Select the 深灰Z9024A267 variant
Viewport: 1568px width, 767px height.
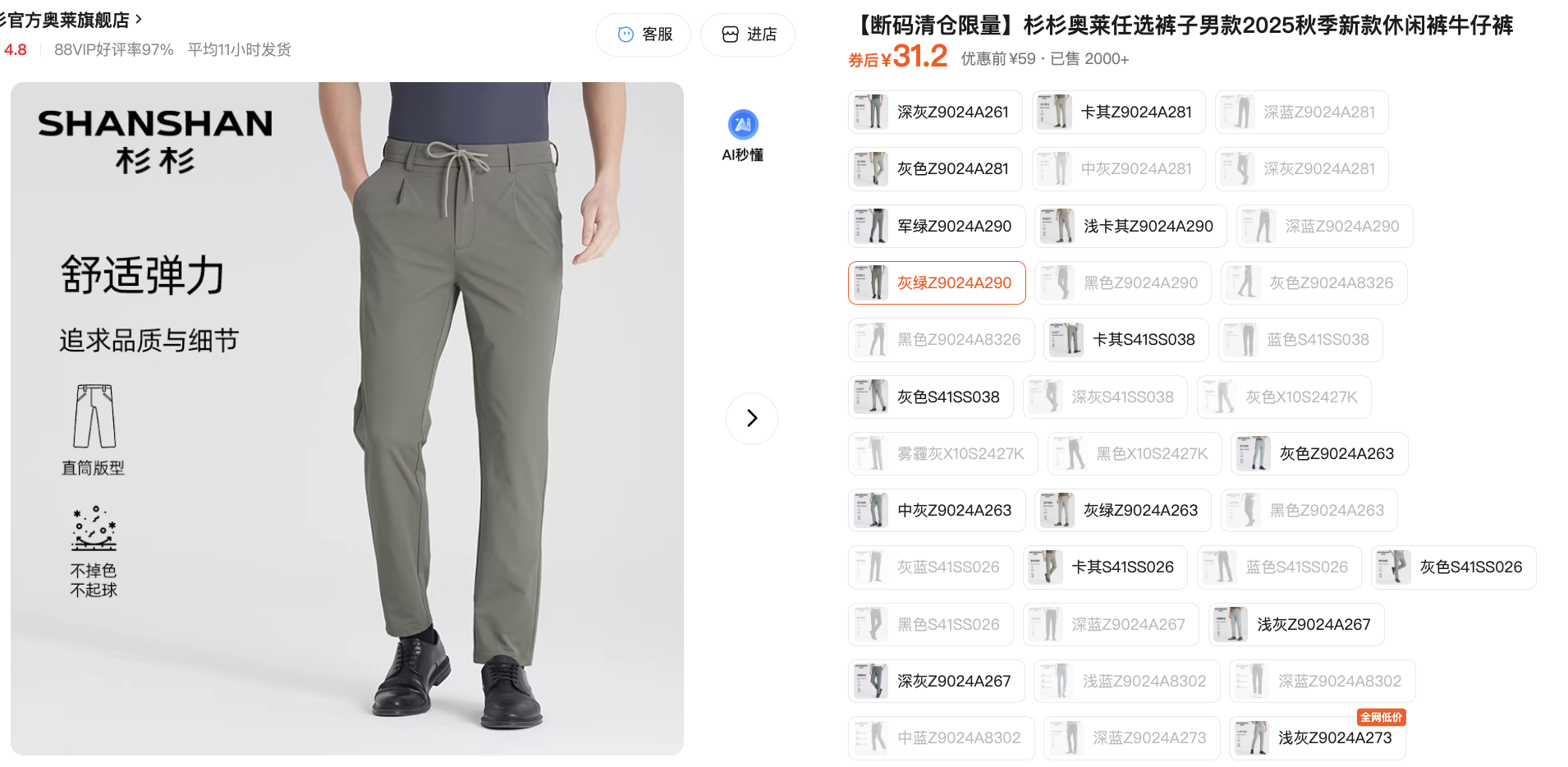point(936,681)
